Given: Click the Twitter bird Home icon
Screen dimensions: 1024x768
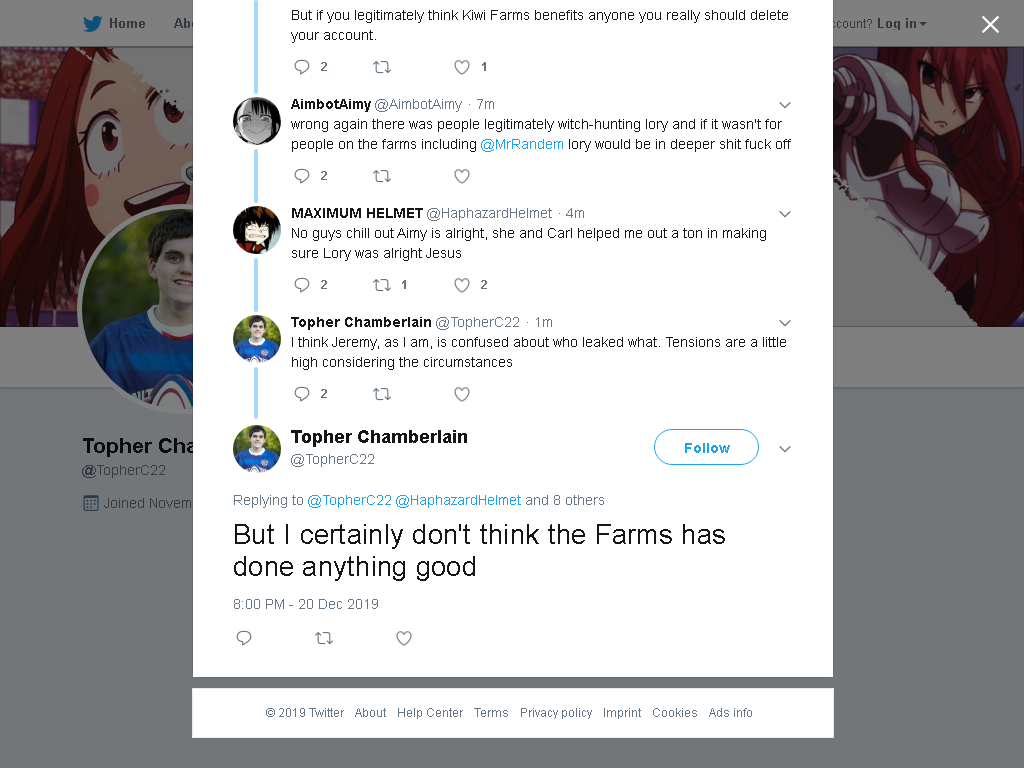Looking at the screenshot, I should (x=93, y=24).
